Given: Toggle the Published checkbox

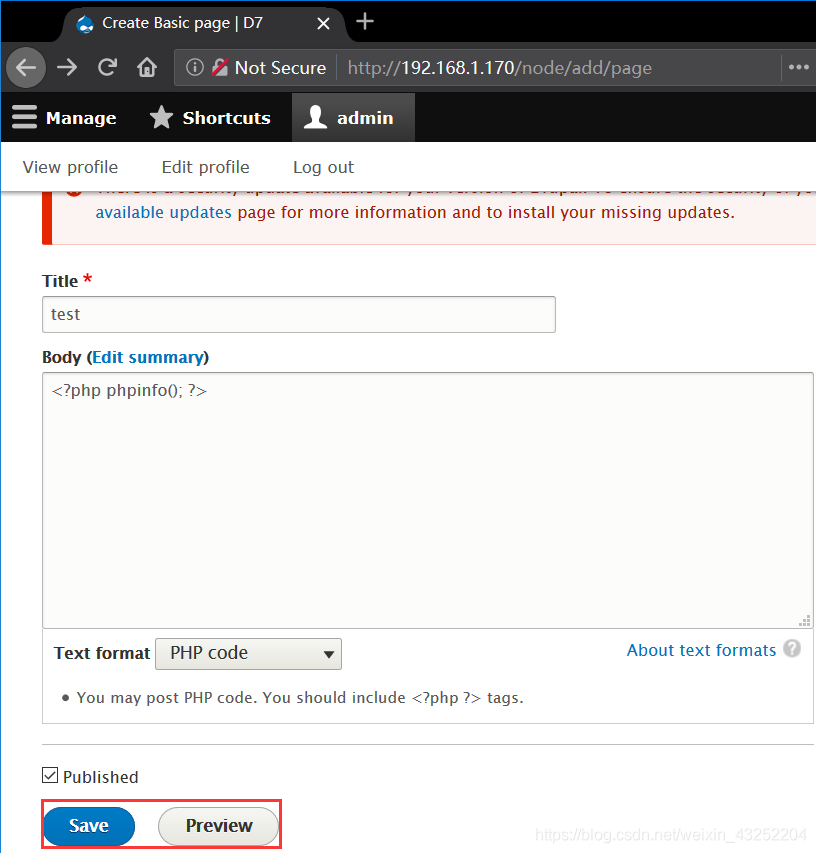Looking at the screenshot, I should (x=50, y=775).
